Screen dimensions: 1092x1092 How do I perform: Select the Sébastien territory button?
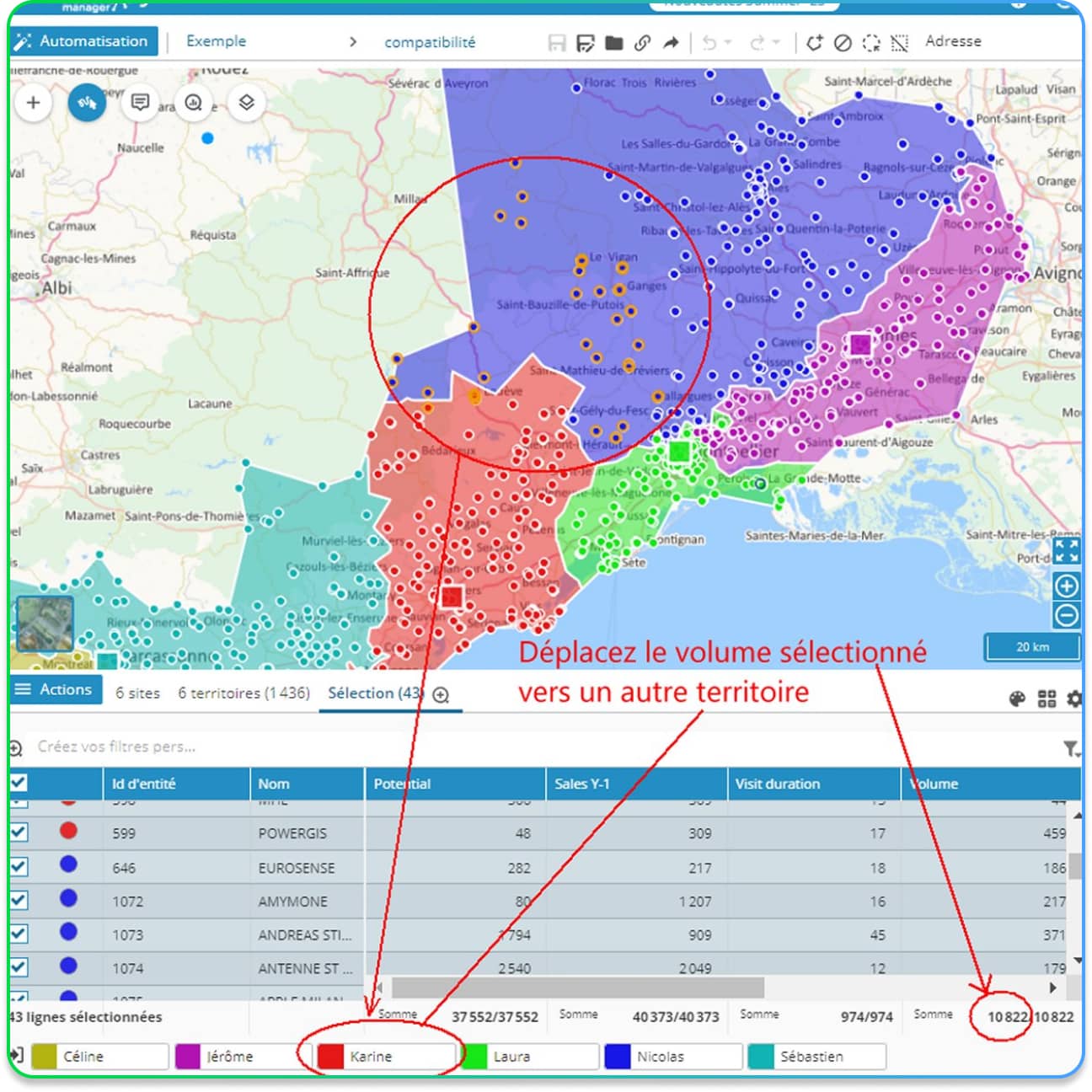[x=816, y=1057]
